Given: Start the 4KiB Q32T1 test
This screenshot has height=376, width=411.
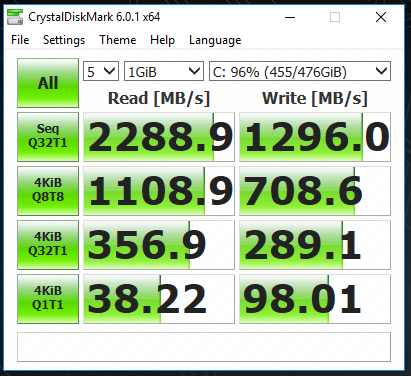Looking at the screenshot, I should (x=48, y=245).
